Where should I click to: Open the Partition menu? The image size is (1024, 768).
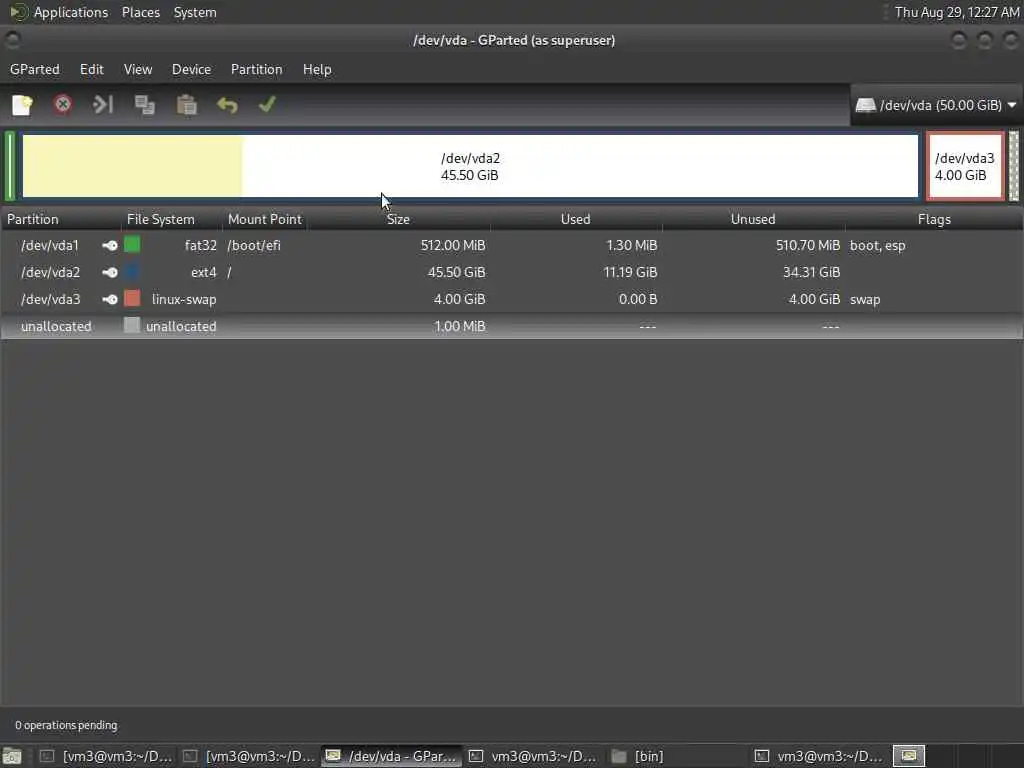(x=257, y=69)
